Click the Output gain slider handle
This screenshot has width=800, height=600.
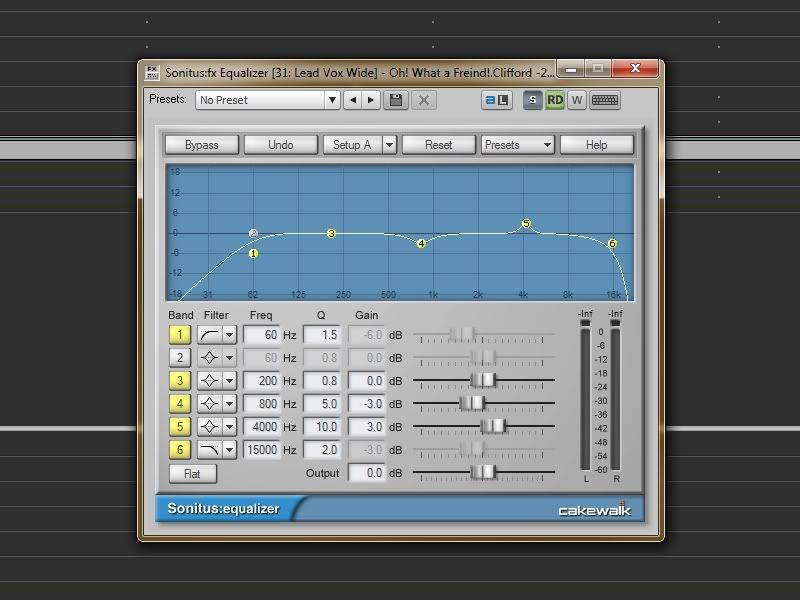coord(484,473)
